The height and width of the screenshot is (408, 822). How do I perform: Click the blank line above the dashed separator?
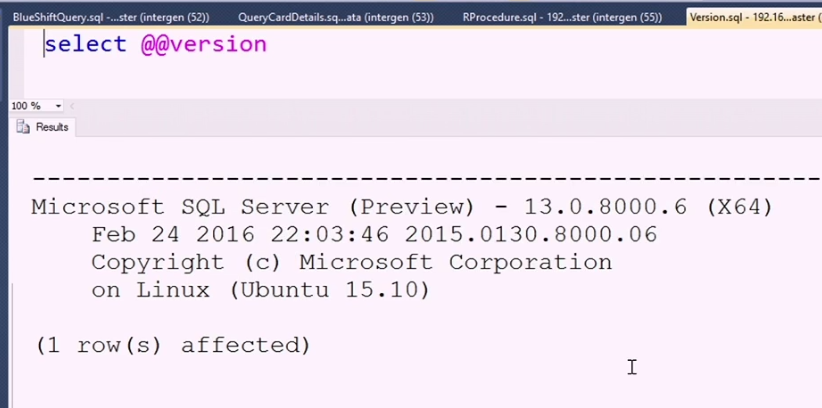tap(400, 155)
